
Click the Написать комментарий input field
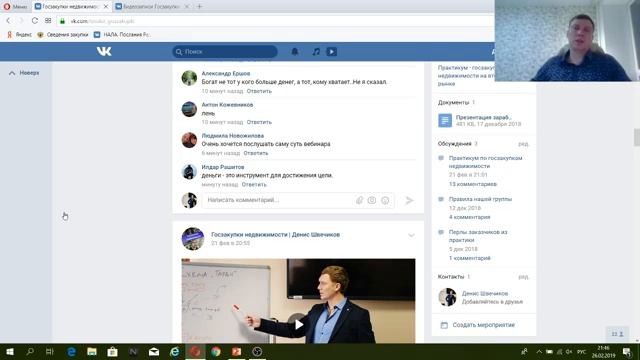(x=298, y=200)
